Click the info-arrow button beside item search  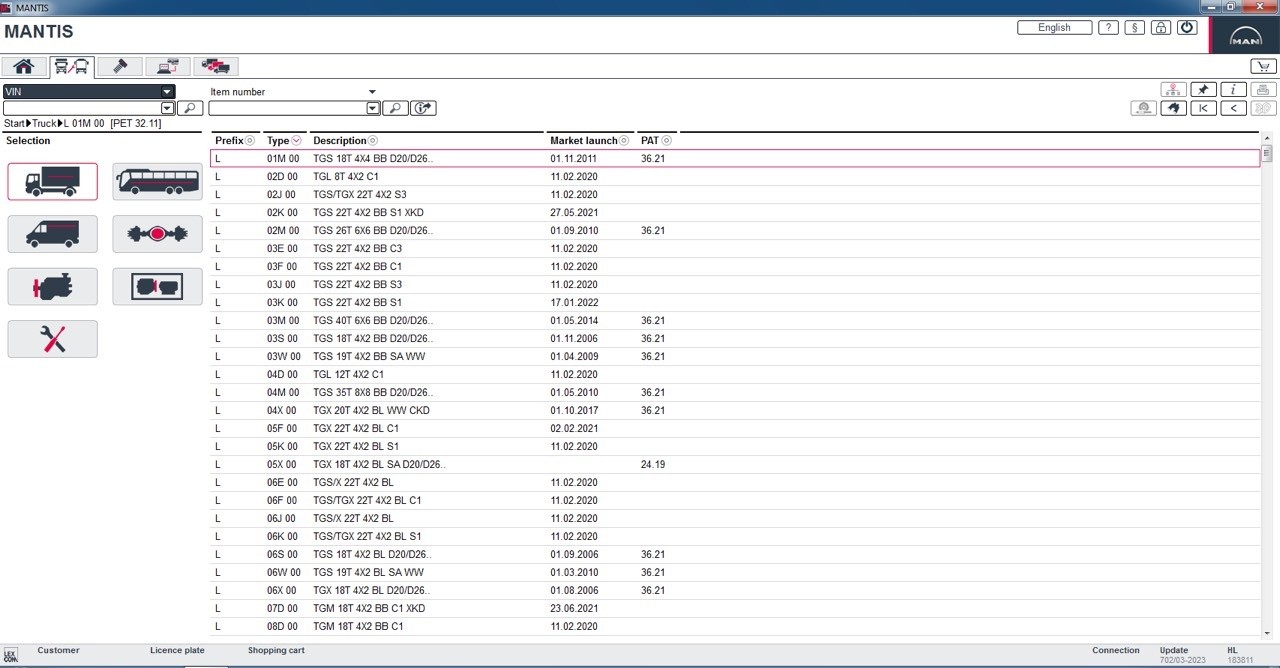point(424,108)
